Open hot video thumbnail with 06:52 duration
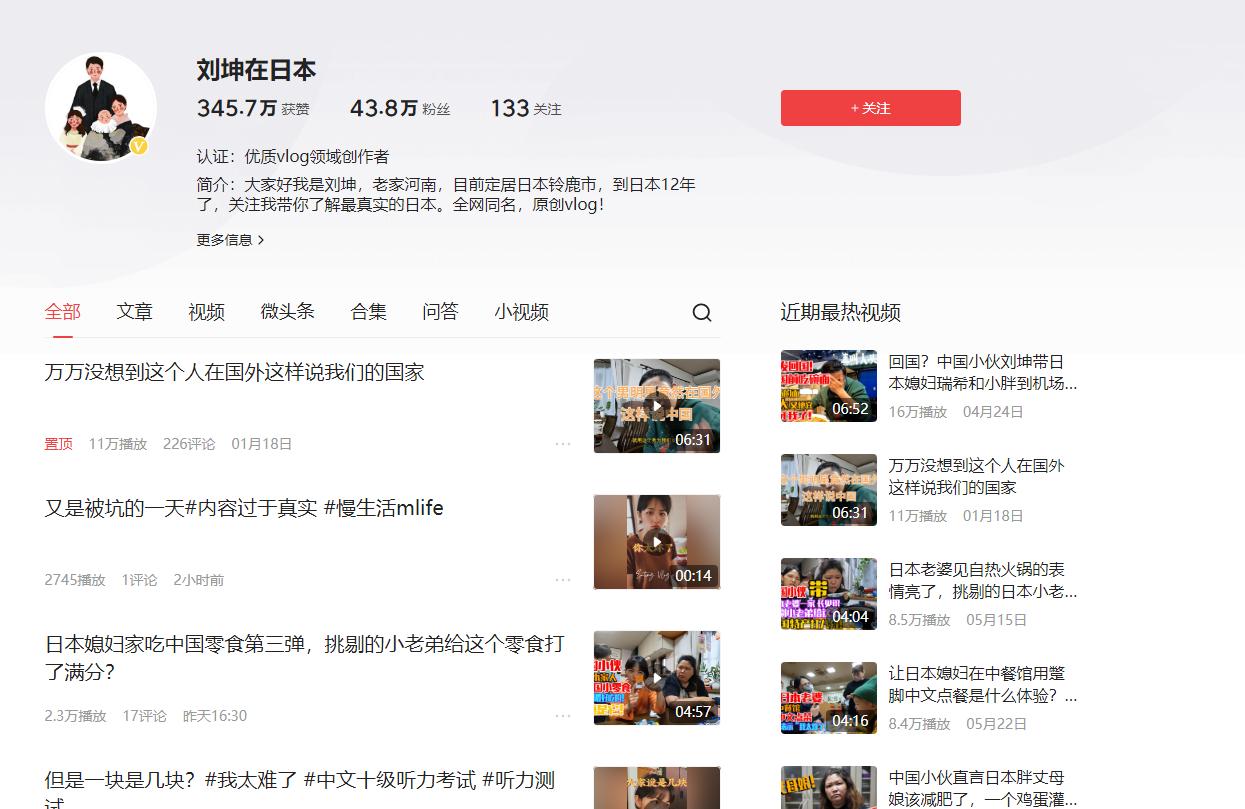 coord(828,386)
